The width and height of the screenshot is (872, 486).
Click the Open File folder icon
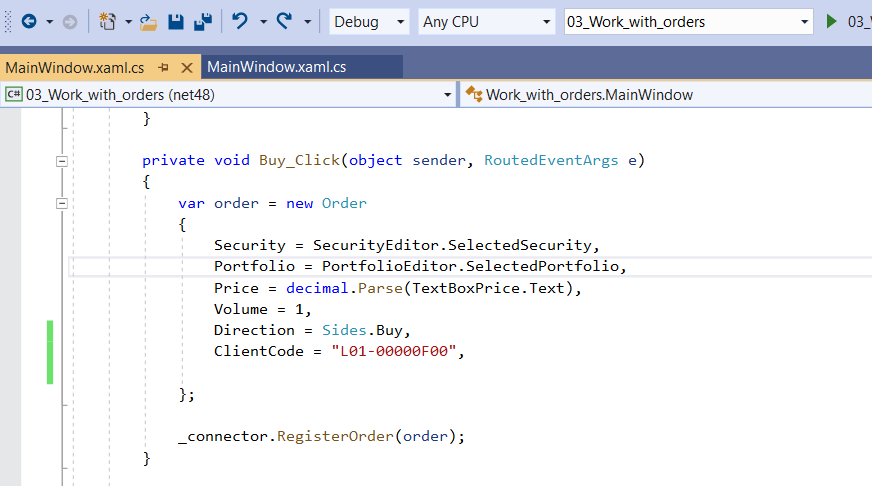pyautogui.click(x=147, y=21)
